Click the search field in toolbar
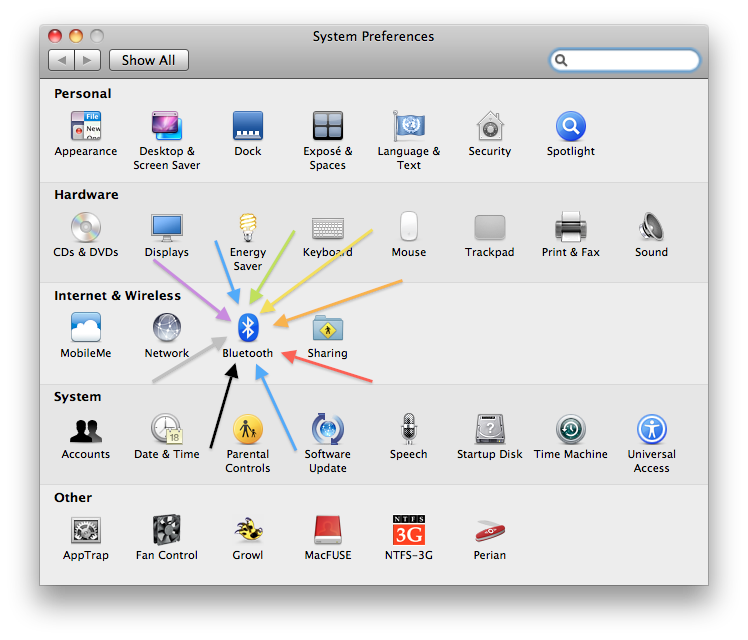This screenshot has height=640, width=748. 624,60
